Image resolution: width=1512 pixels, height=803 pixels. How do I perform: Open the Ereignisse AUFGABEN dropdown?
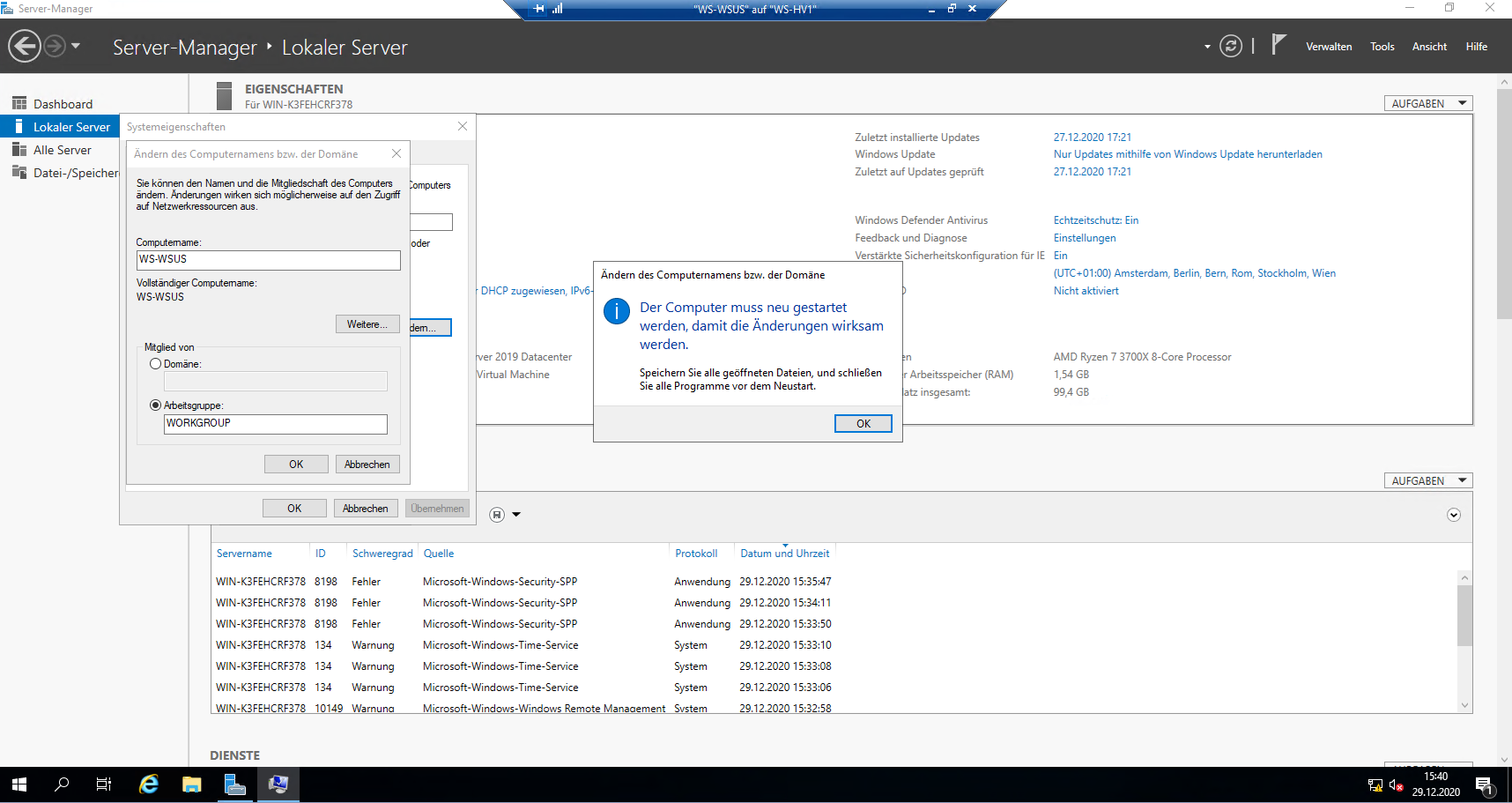coord(1428,480)
